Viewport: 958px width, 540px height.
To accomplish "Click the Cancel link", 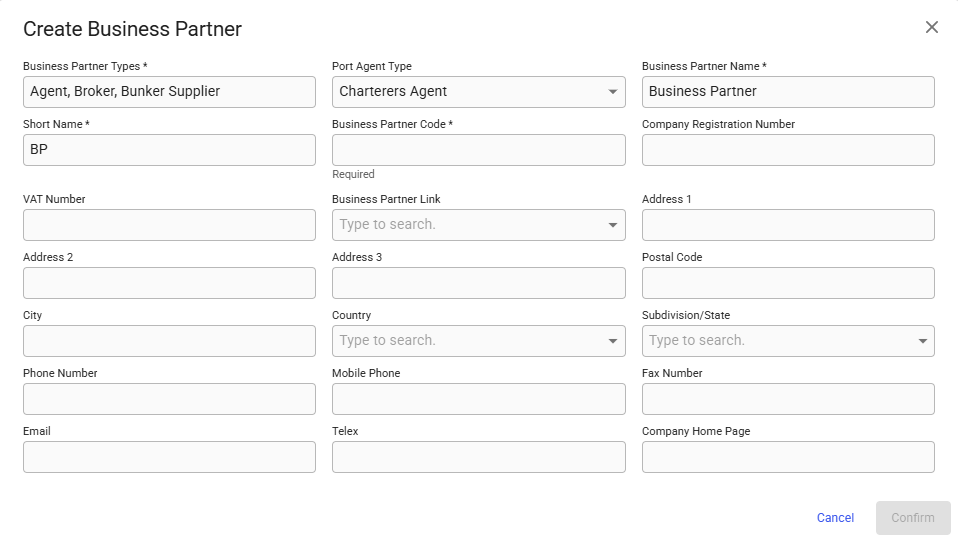I will point(835,518).
